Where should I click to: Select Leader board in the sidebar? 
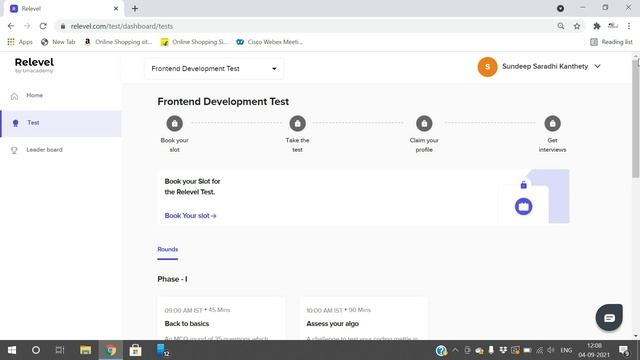pos(61,150)
